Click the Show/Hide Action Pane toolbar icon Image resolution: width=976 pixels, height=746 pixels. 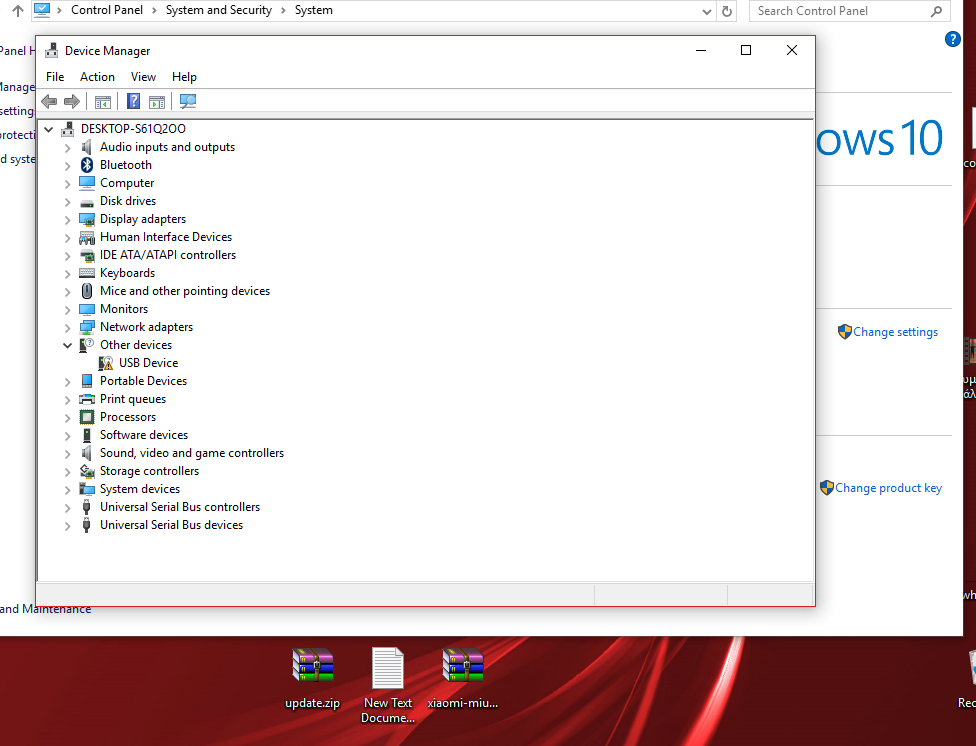(157, 101)
